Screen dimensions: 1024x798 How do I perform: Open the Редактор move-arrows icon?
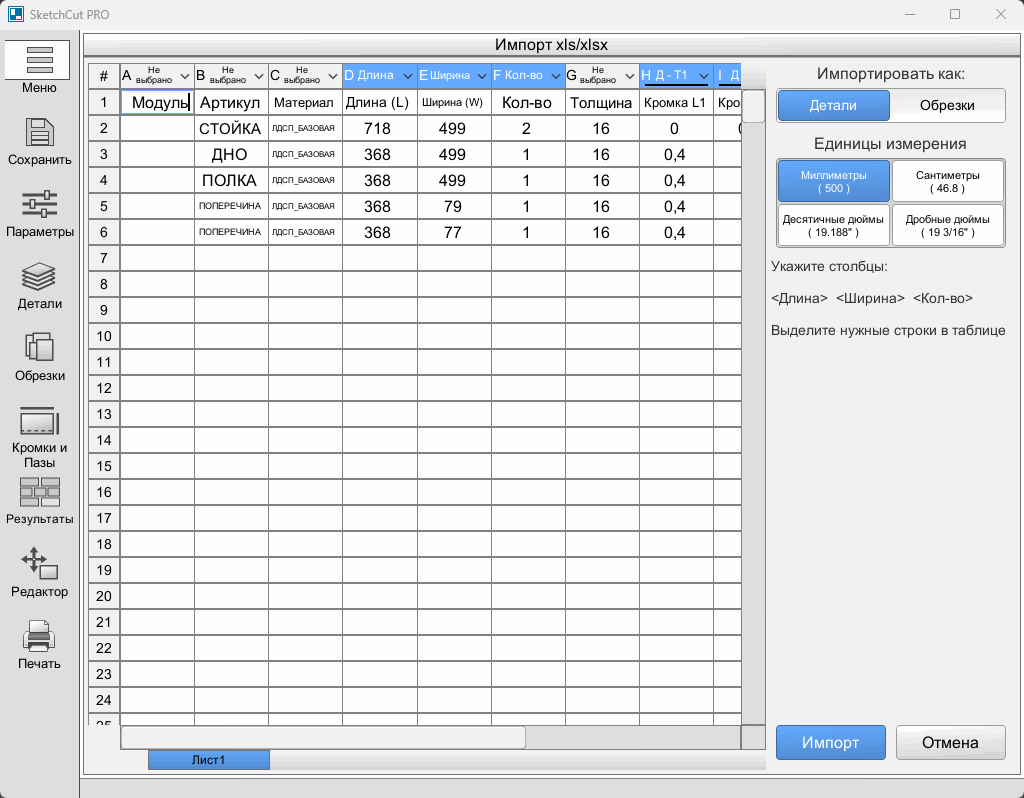pos(40,563)
